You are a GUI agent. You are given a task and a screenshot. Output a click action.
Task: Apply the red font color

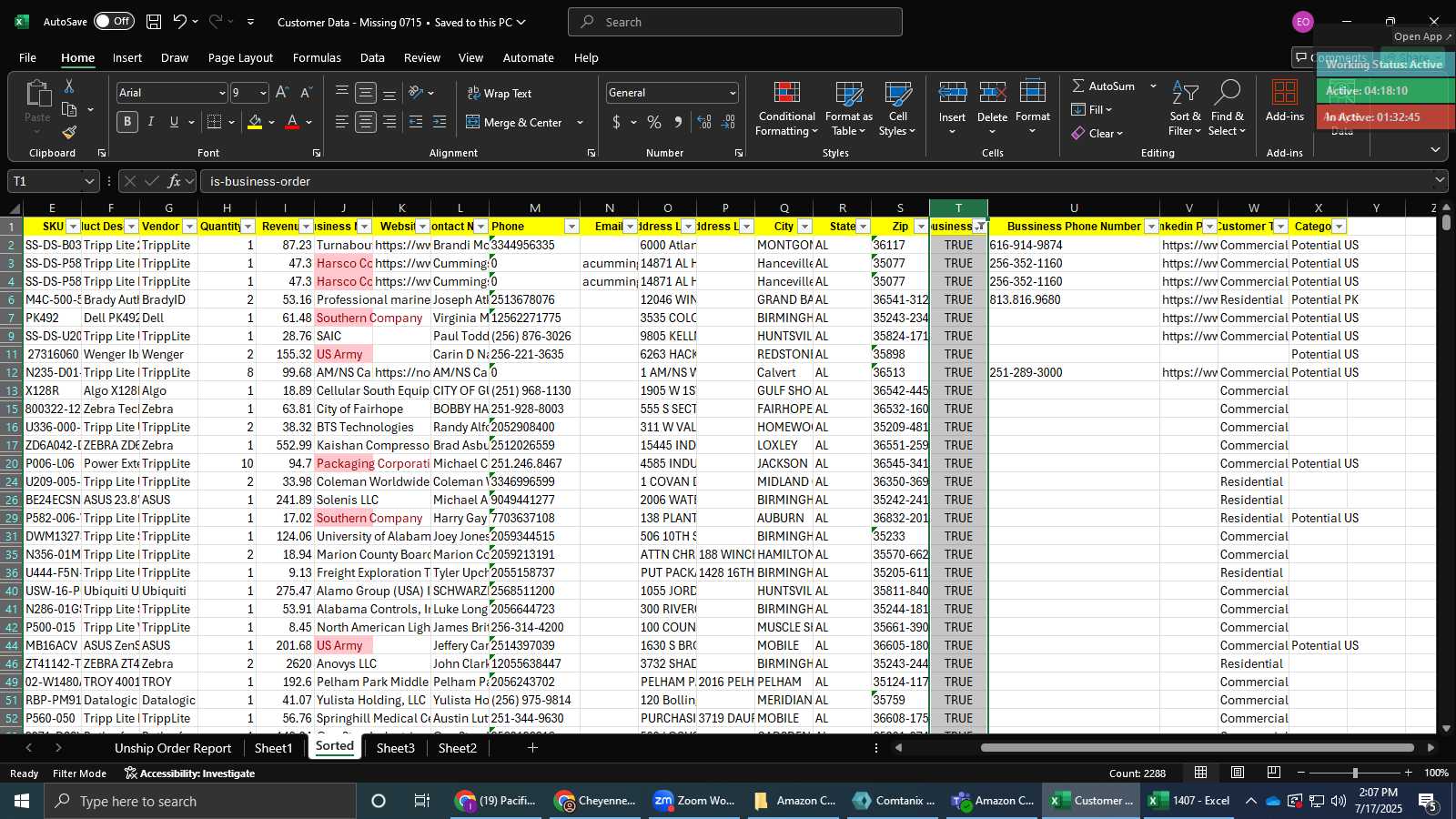(292, 122)
